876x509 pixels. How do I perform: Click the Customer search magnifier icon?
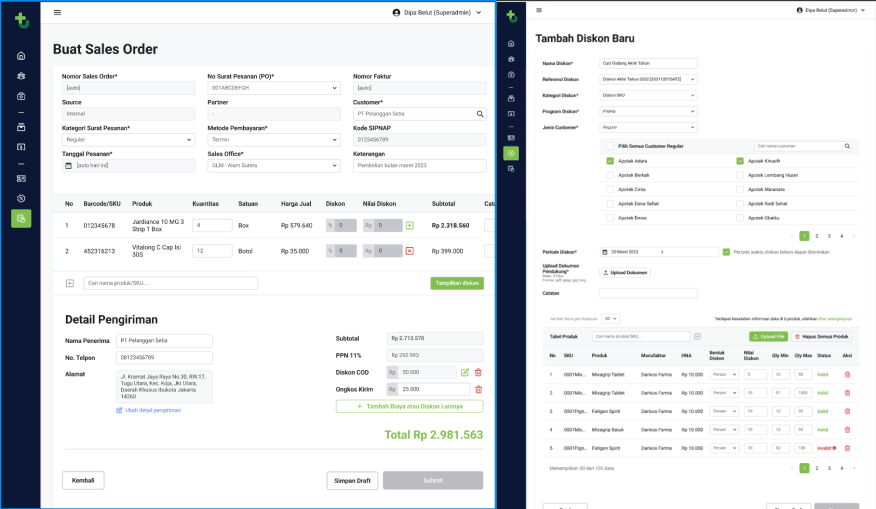[480, 114]
